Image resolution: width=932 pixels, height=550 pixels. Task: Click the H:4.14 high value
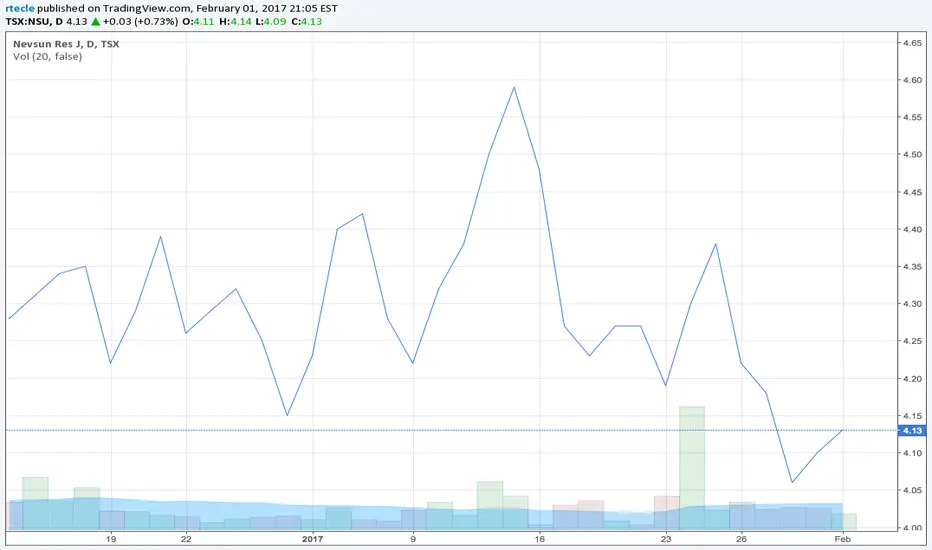(x=235, y=21)
